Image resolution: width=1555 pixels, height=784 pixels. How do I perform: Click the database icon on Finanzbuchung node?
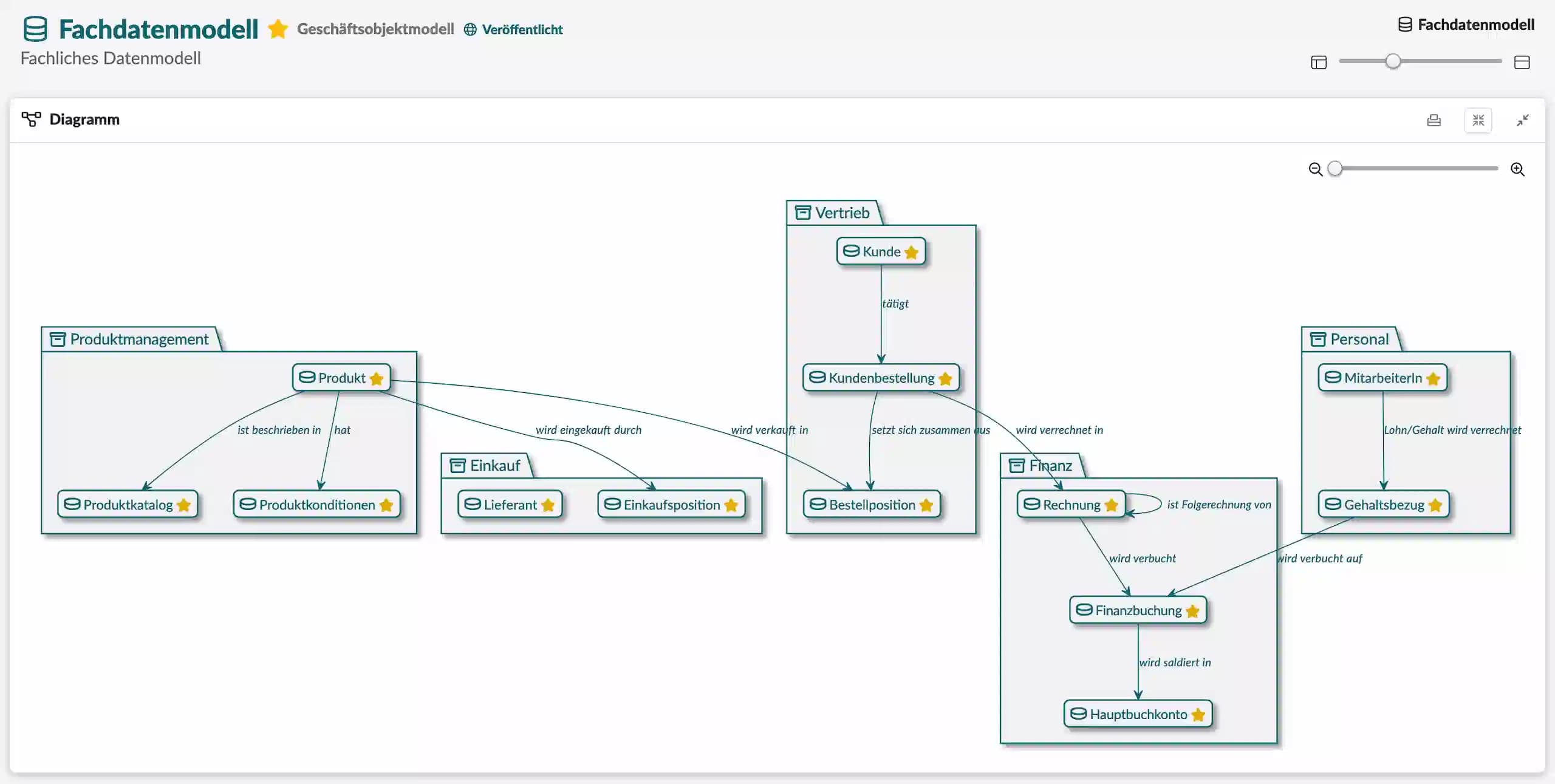(x=1084, y=610)
